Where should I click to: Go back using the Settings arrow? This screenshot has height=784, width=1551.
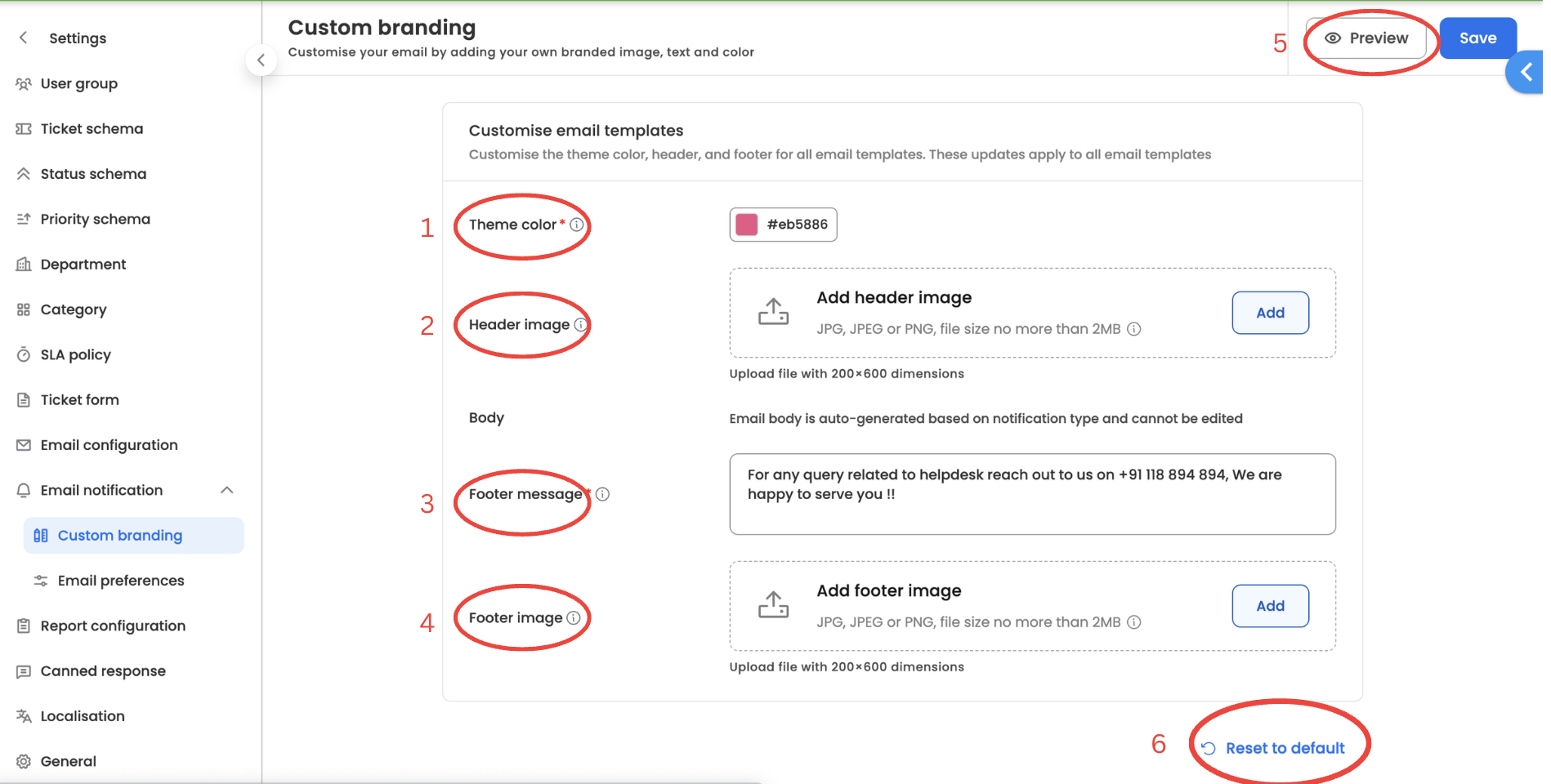(24, 38)
